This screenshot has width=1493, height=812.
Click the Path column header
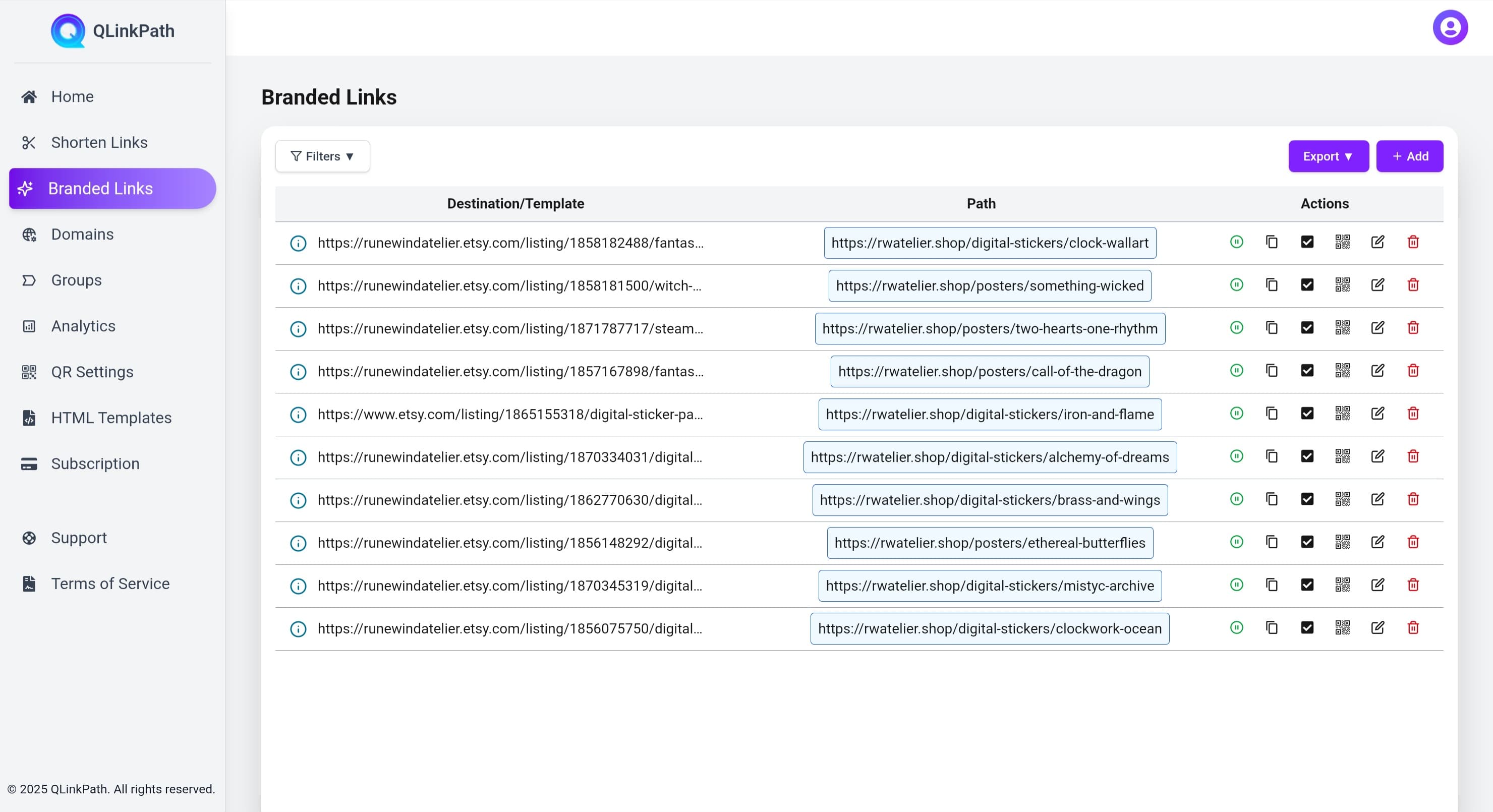pos(981,204)
